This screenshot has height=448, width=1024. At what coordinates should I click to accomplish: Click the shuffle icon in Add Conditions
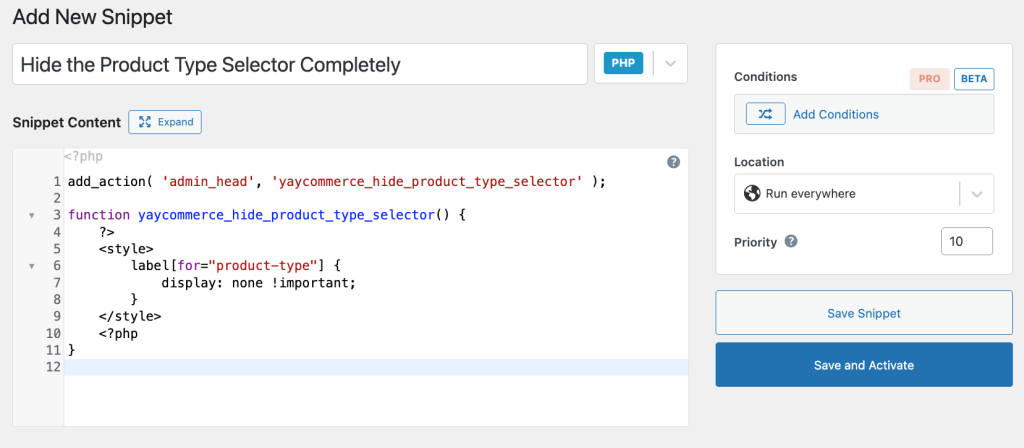pyautogui.click(x=765, y=114)
